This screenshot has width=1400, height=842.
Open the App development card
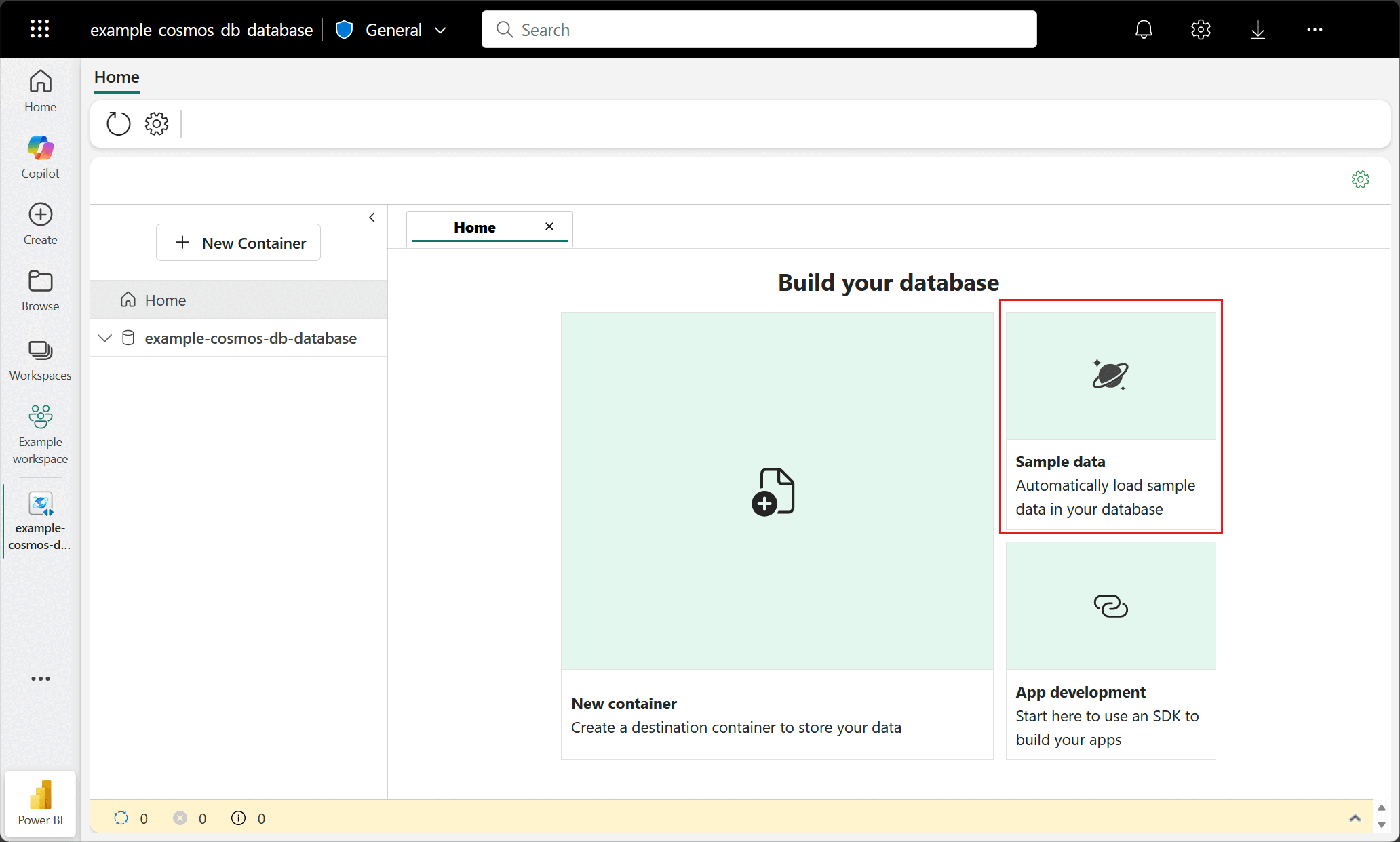click(1110, 650)
